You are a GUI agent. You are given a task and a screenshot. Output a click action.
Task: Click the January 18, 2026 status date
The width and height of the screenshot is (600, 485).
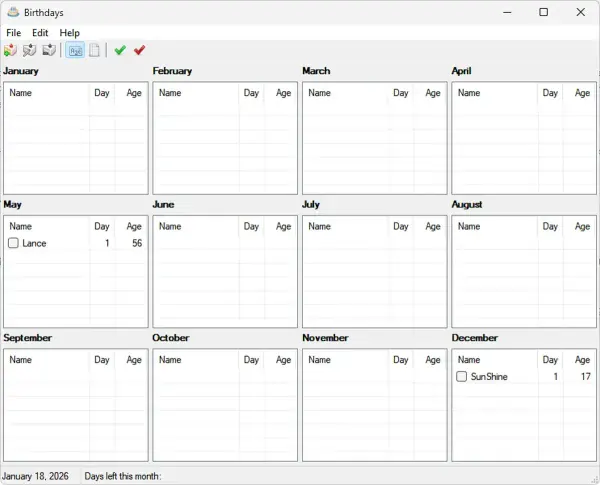[x=35, y=476]
